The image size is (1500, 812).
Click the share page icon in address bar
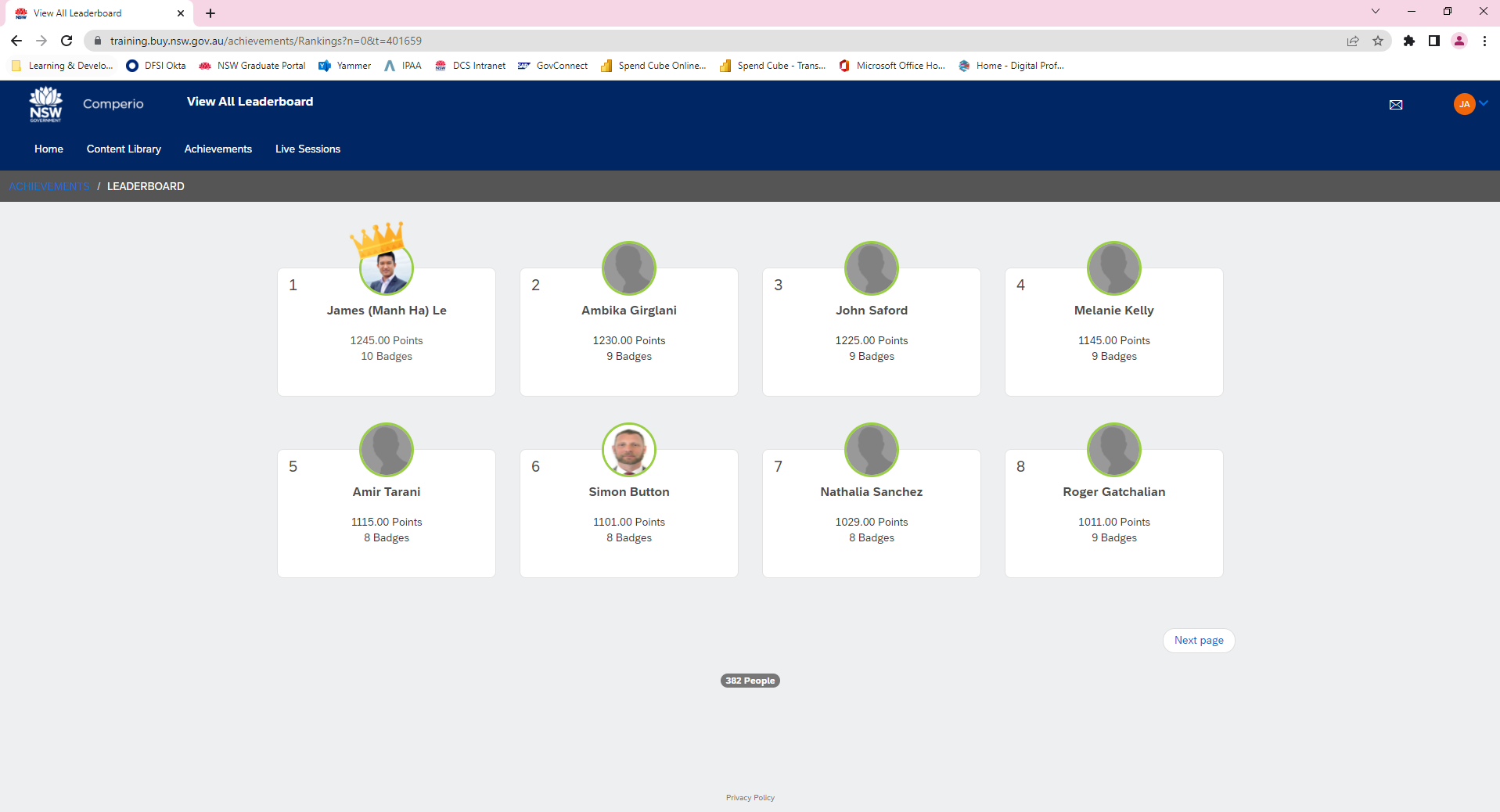pos(1353,41)
